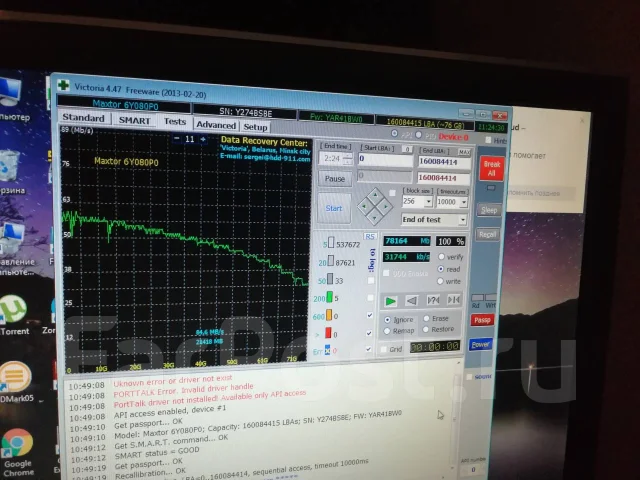Click the Start button
Screen dimensions: 640x480
[x=334, y=208]
